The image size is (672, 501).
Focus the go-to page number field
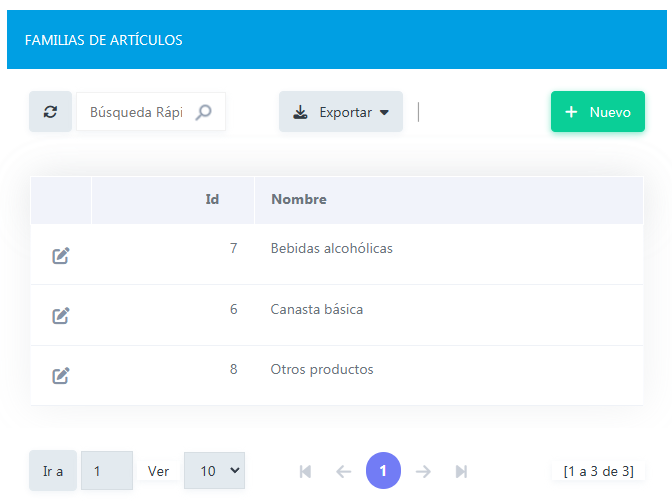tap(107, 471)
